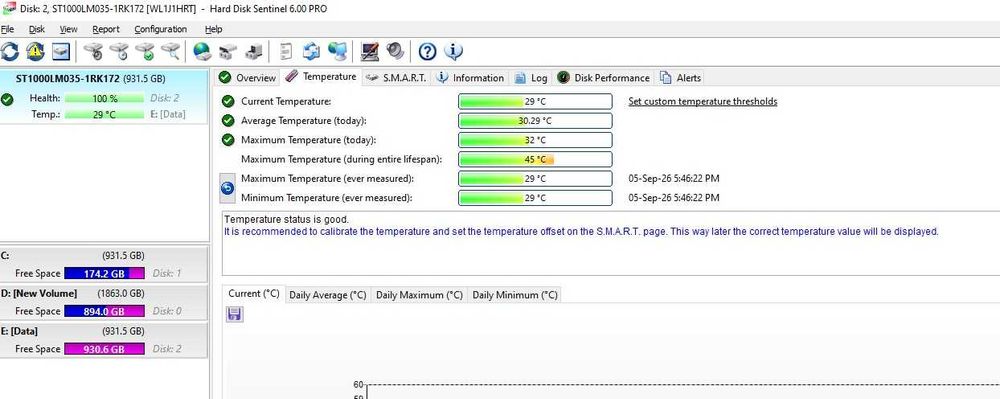This screenshot has width=1000, height=399.
Task: Select the Daily Minimum (°C) tab
Action: (515, 295)
